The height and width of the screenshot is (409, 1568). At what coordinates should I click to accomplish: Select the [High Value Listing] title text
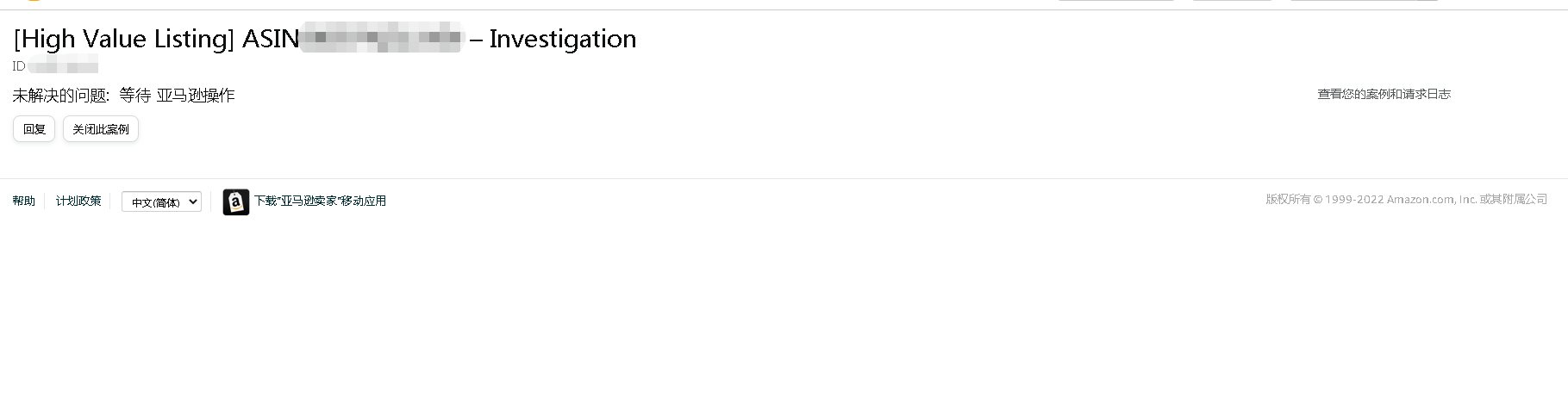pyautogui.click(x=124, y=39)
